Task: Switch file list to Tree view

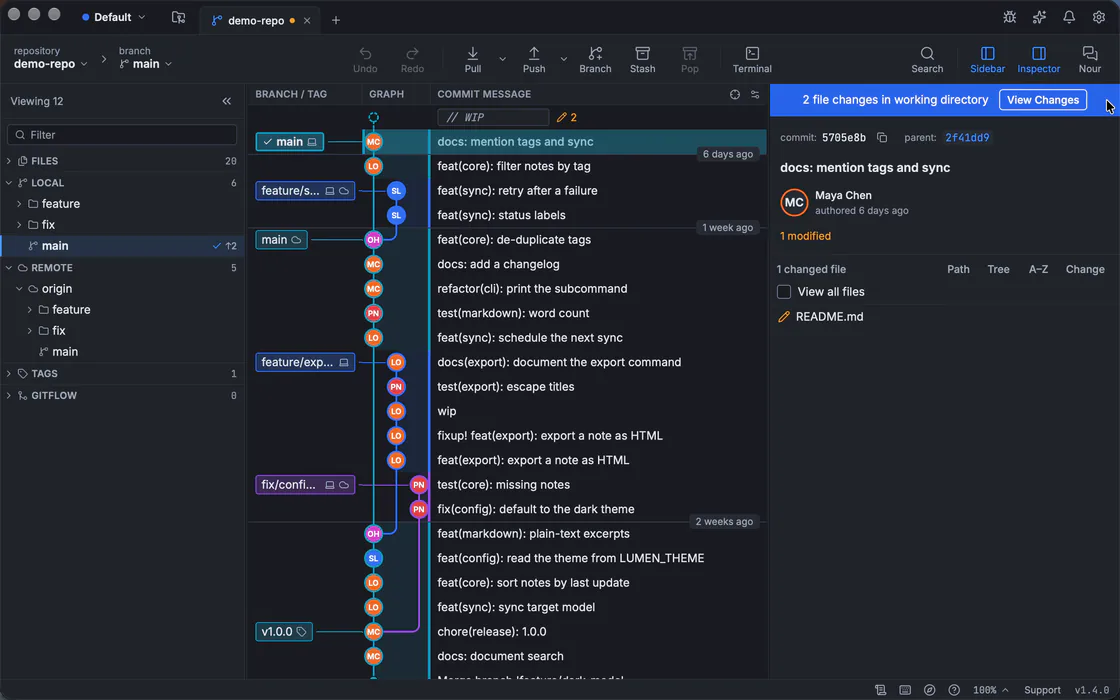Action: 998,269
